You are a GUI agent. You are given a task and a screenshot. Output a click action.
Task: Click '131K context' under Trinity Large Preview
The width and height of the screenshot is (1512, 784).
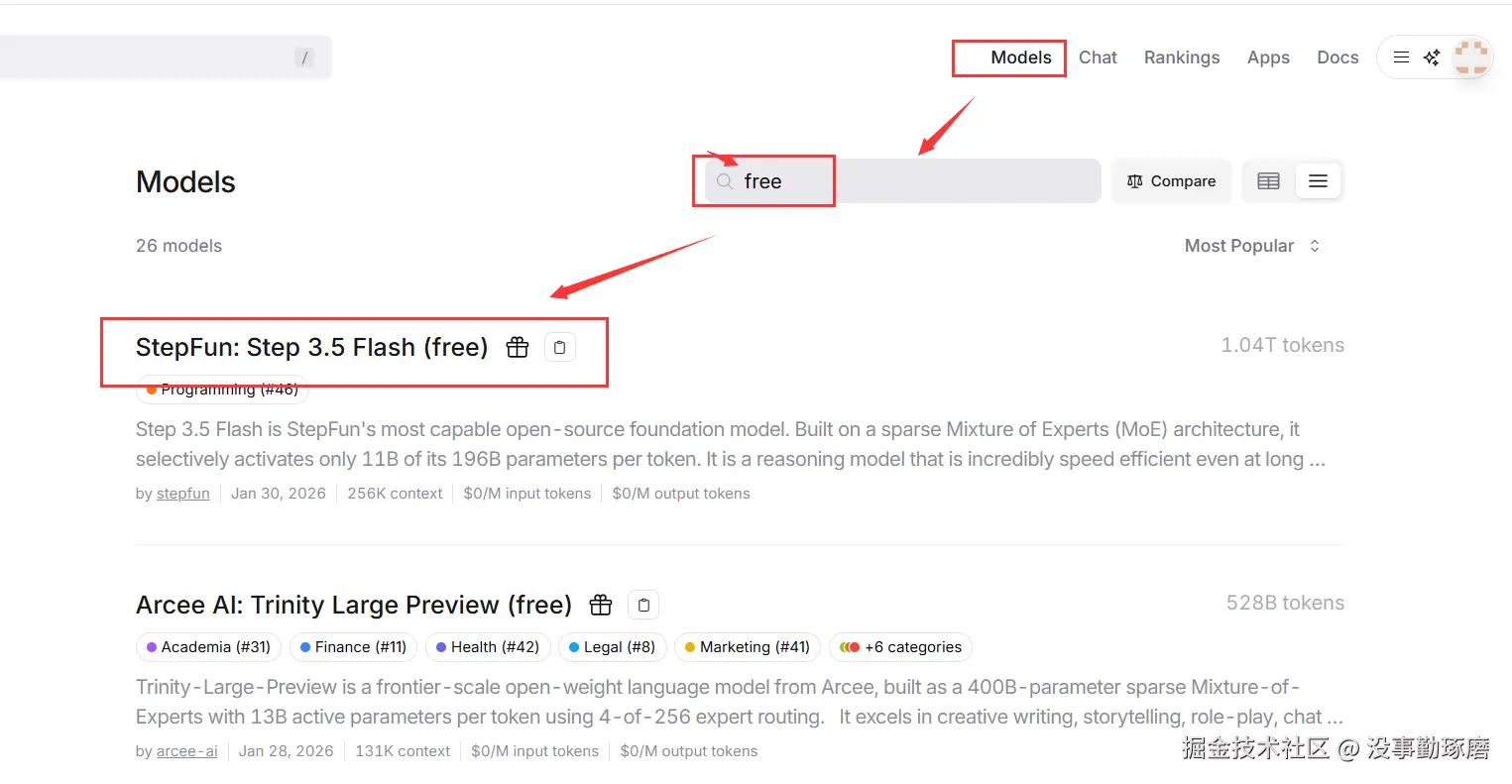coord(403,751)
